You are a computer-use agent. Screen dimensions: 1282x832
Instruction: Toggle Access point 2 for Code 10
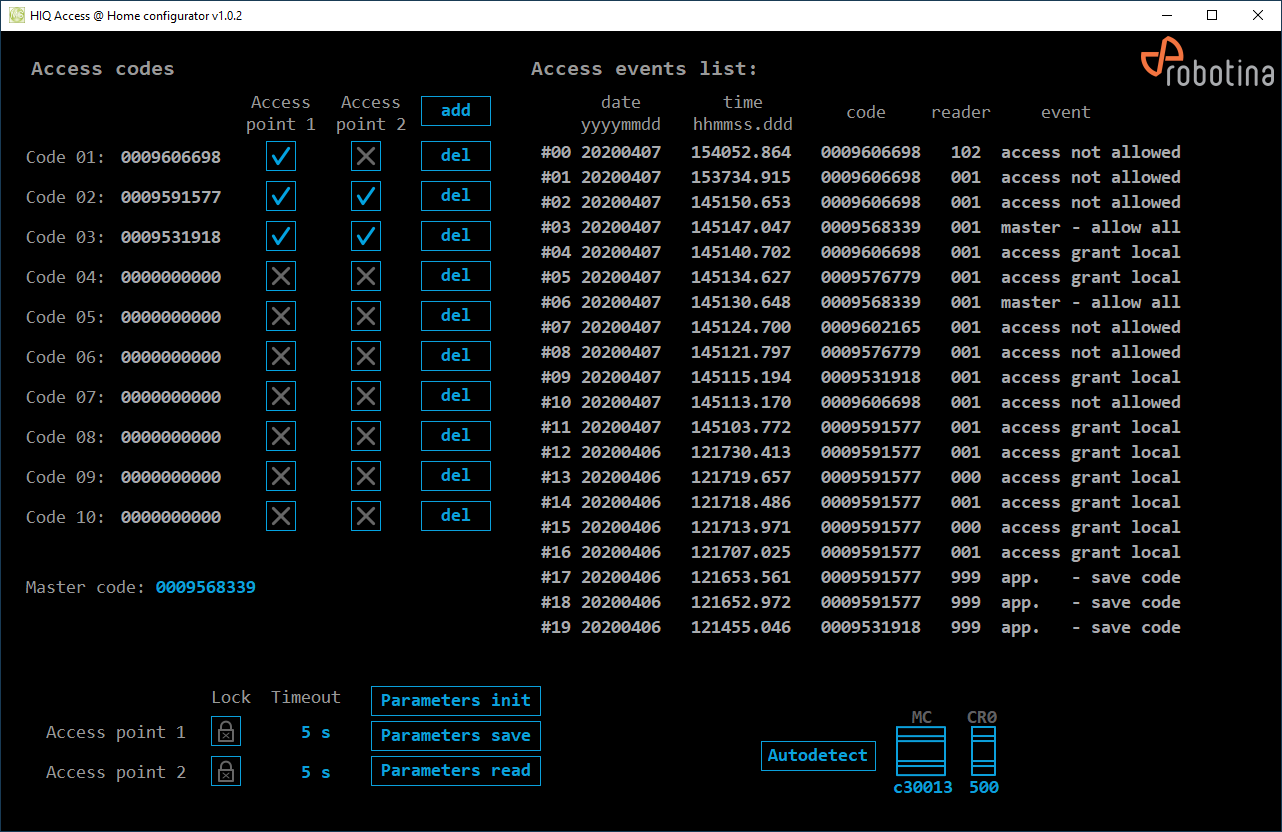click(x=366, y=516)
